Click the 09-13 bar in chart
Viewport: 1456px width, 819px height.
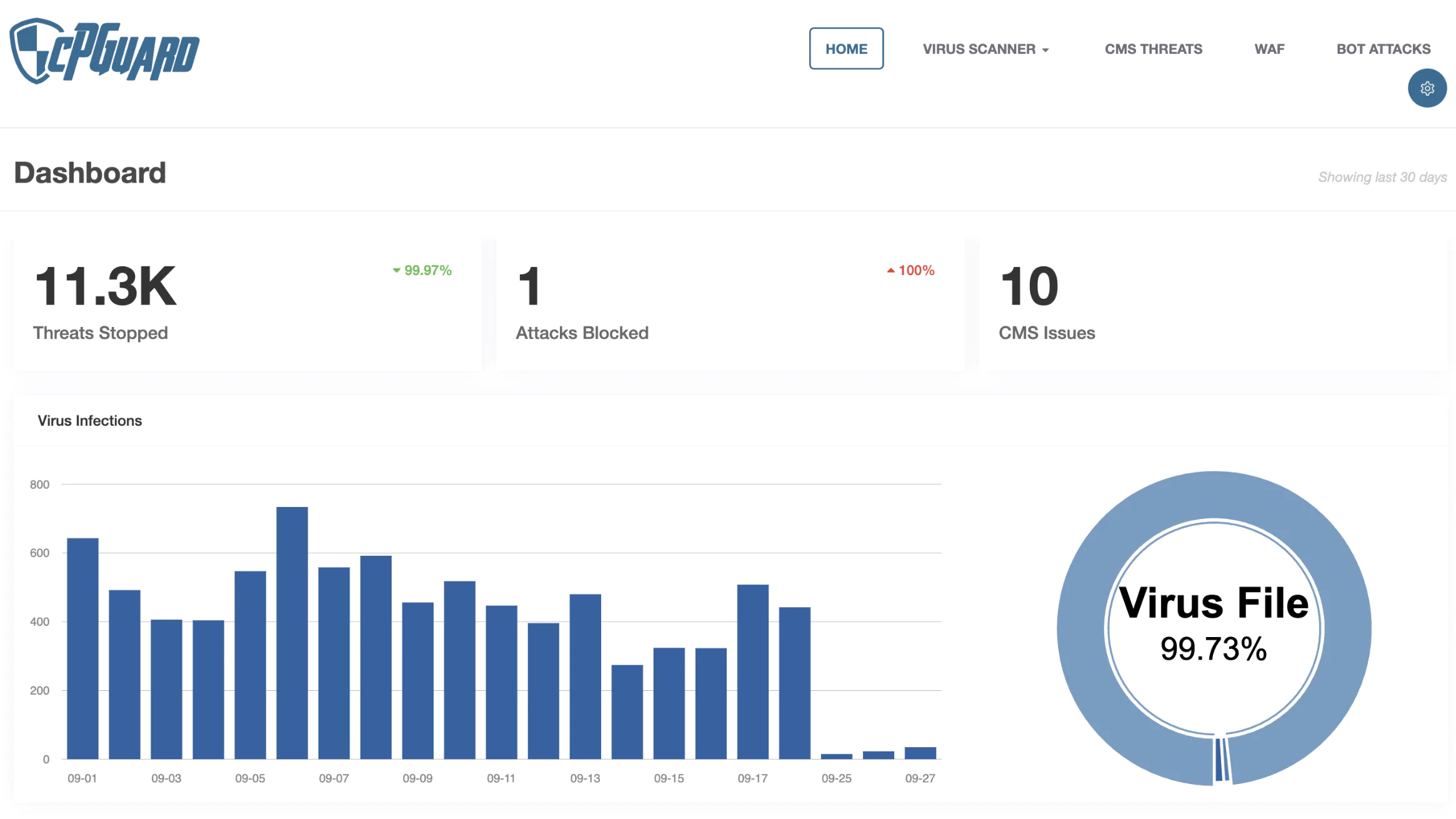[x=585, y=676]
